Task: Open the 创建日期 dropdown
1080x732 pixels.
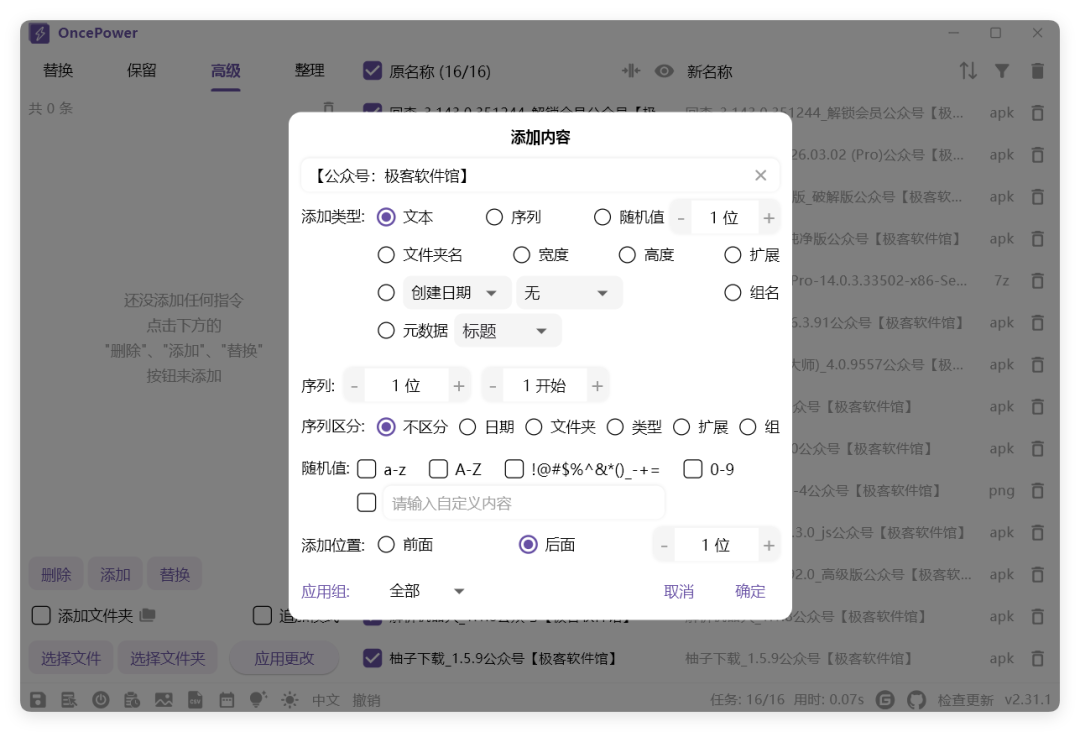Action: (457, 293)
